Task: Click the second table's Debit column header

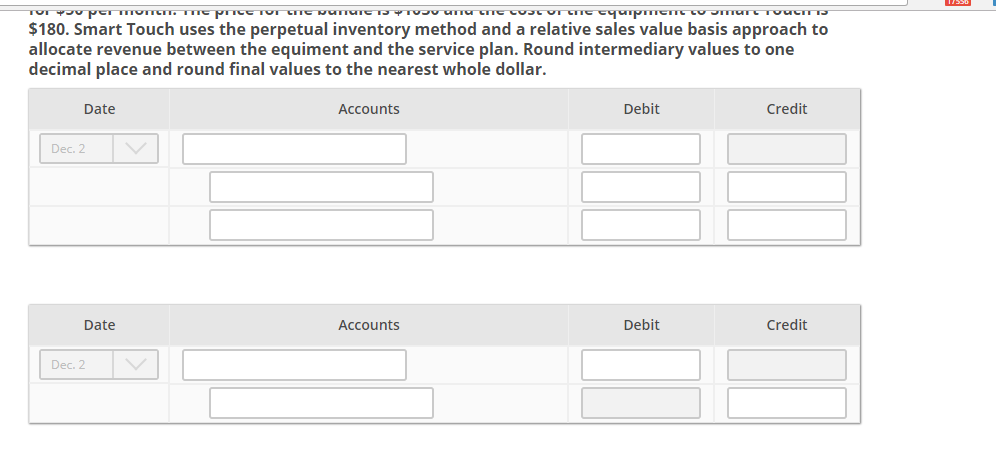Action: pos(641,325)
